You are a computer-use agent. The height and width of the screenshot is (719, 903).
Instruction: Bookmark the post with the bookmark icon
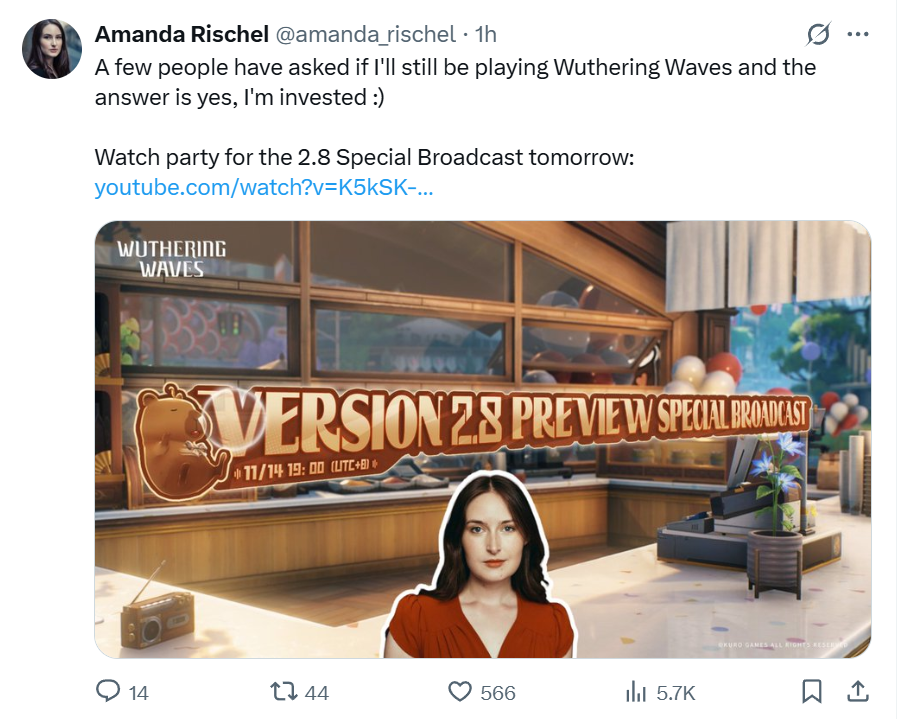(812, 691)
